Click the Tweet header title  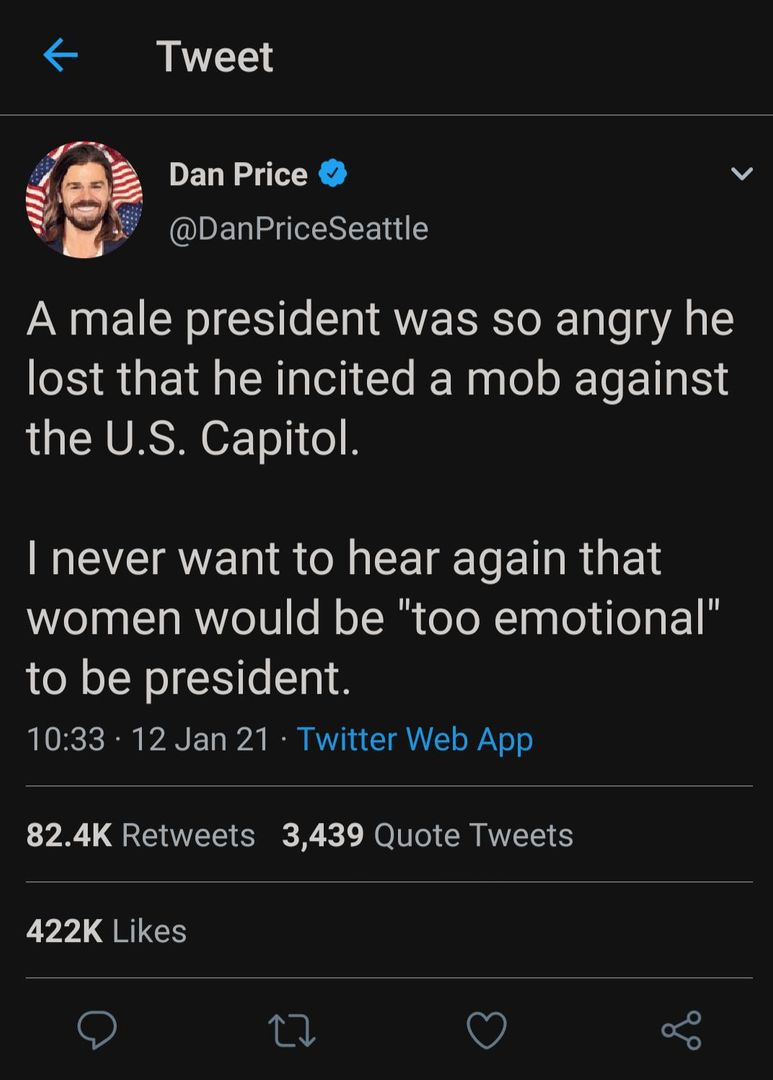215,57
